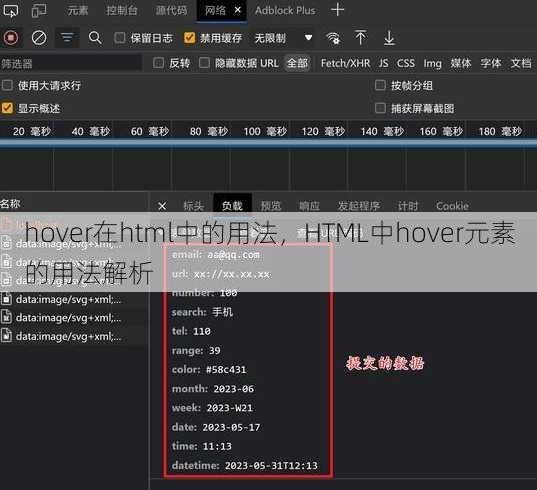Open the Cookie details tab
537x490 pixels.
click(452, 206)
